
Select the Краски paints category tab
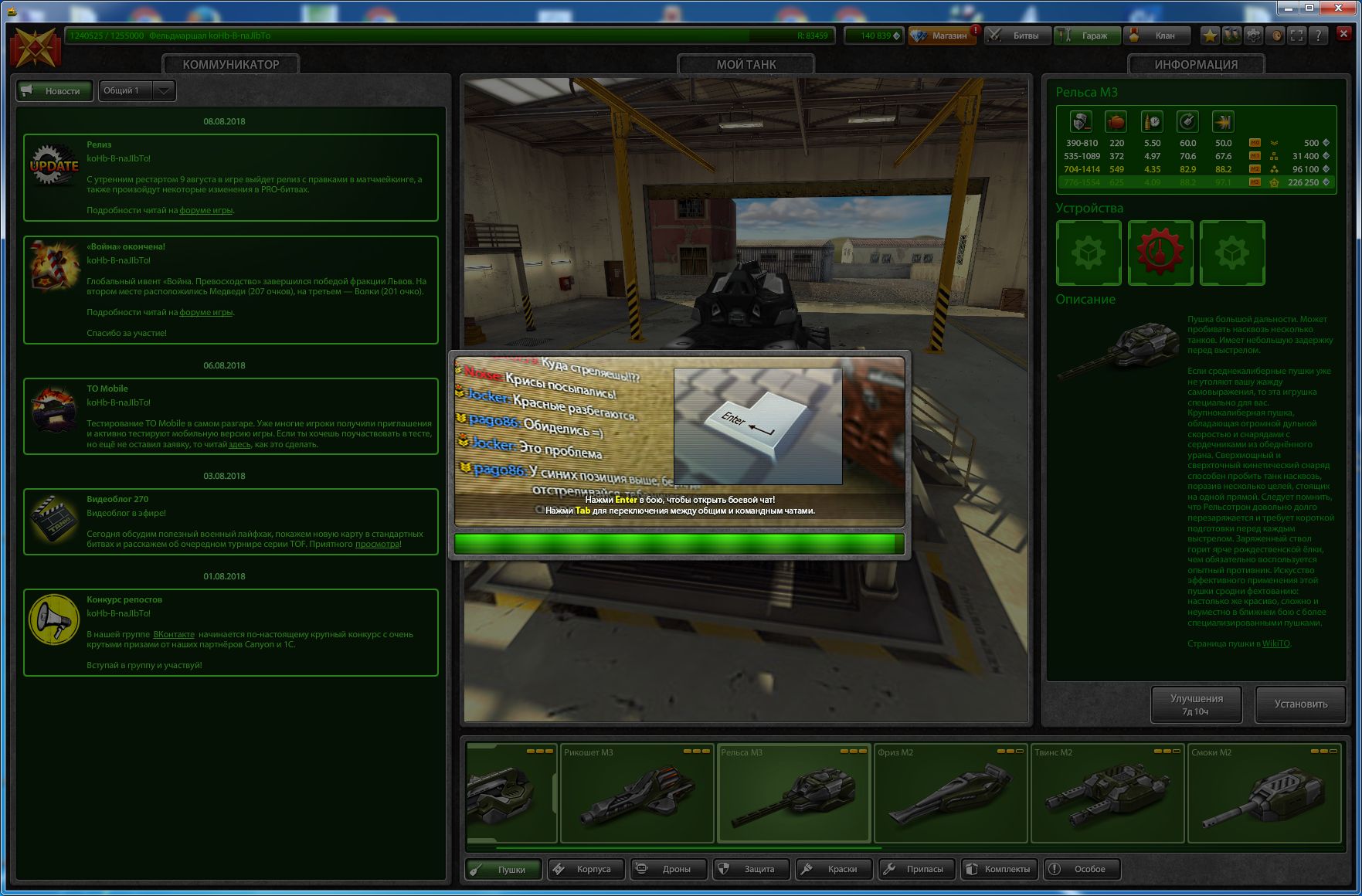834,869
